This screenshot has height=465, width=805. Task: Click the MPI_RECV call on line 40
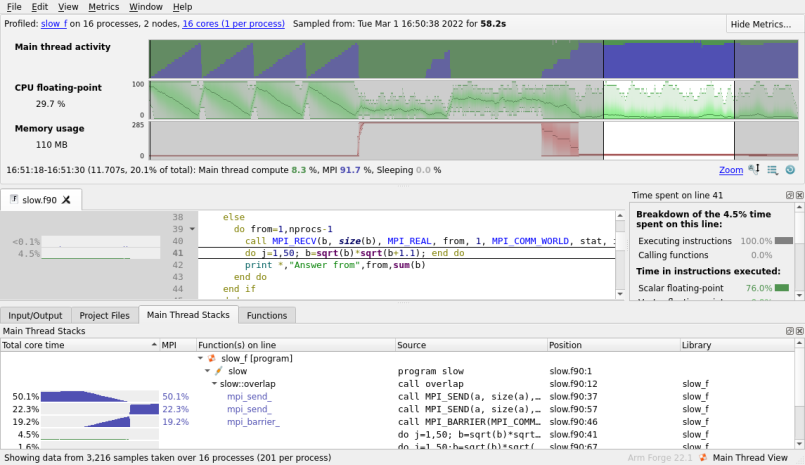coord(429,241)
